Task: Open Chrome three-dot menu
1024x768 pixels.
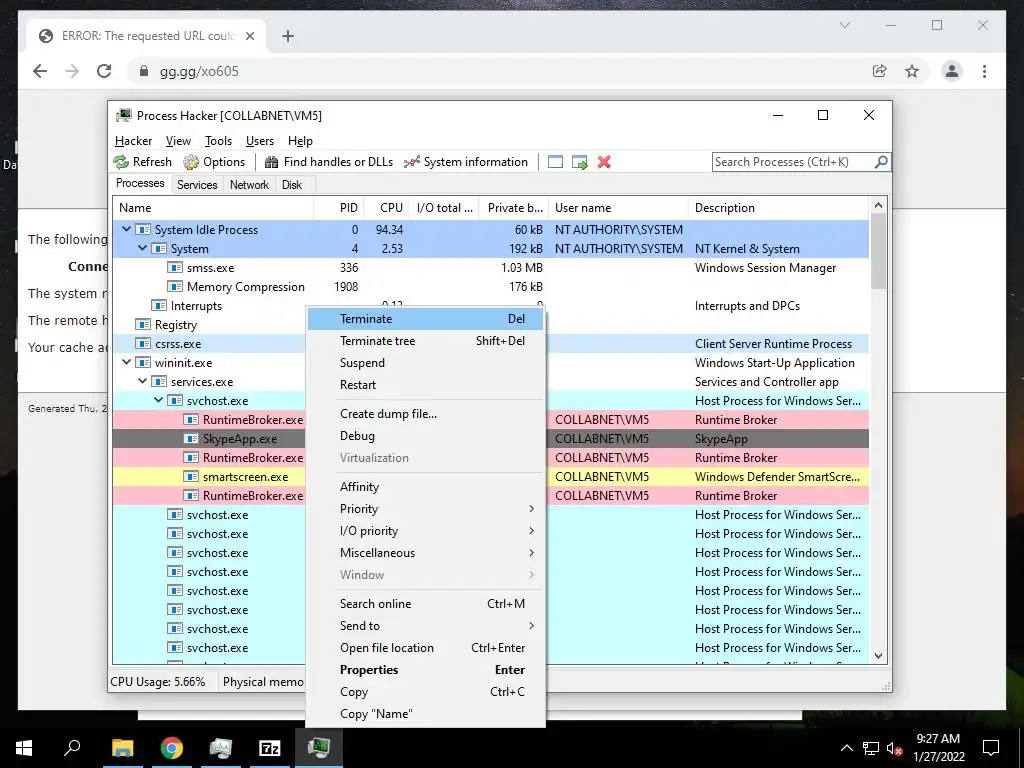Action: tap(984, 71)
